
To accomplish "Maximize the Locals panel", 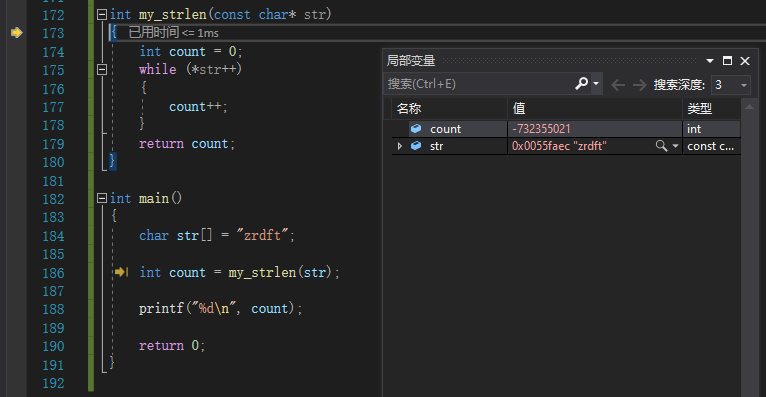I will 727,61.
